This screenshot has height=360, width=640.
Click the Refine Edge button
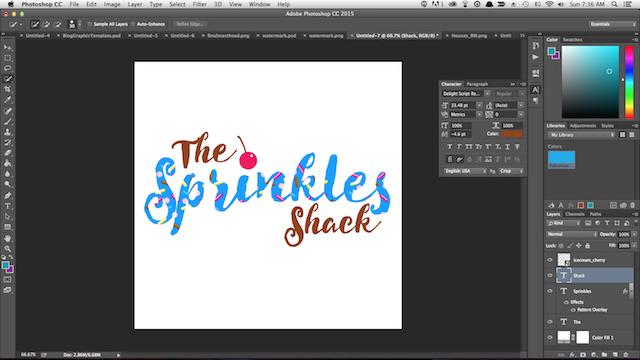[x=190, y=24]
